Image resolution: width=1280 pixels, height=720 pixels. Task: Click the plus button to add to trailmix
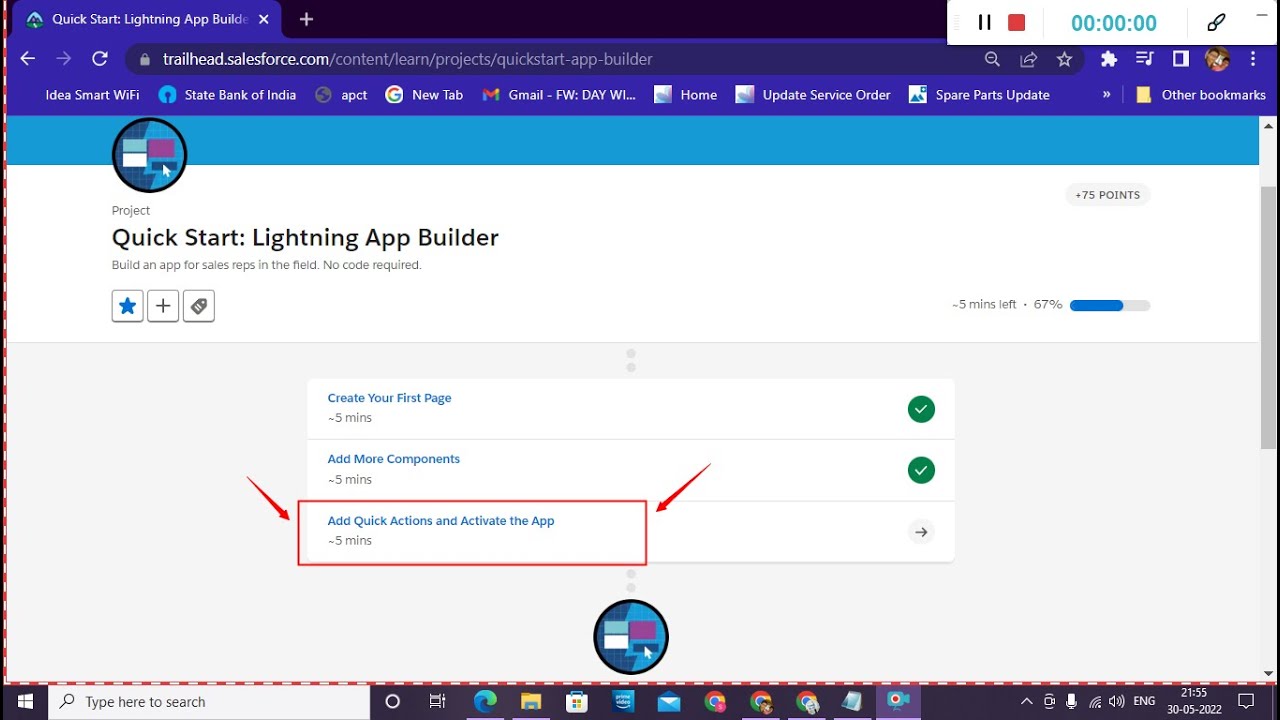click(x=163, y=306)
